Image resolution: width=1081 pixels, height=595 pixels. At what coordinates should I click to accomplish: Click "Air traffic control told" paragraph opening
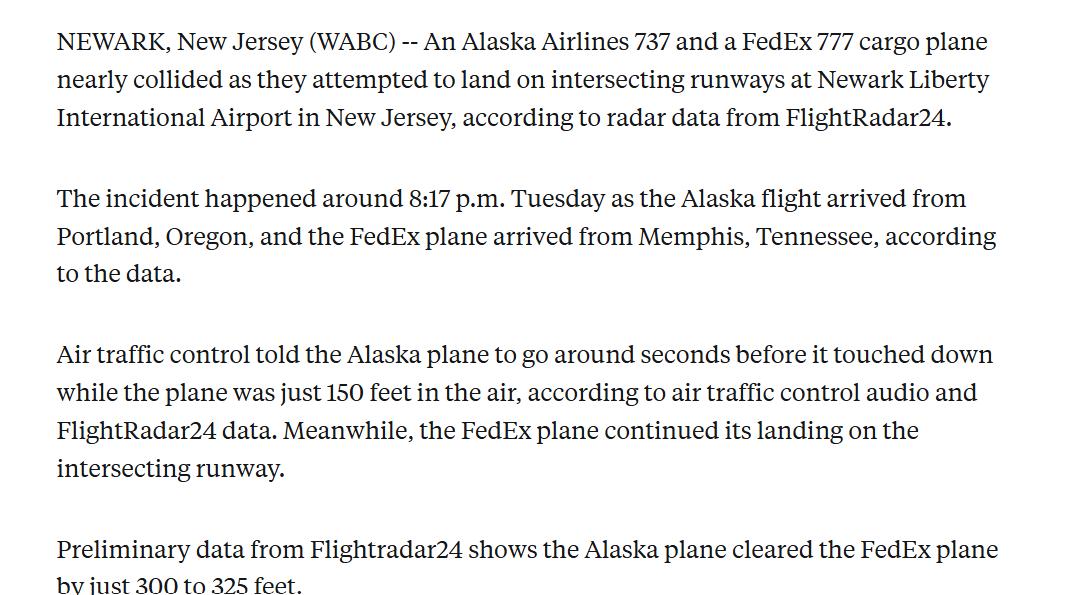pyautogui.click(x=182, y=355)
